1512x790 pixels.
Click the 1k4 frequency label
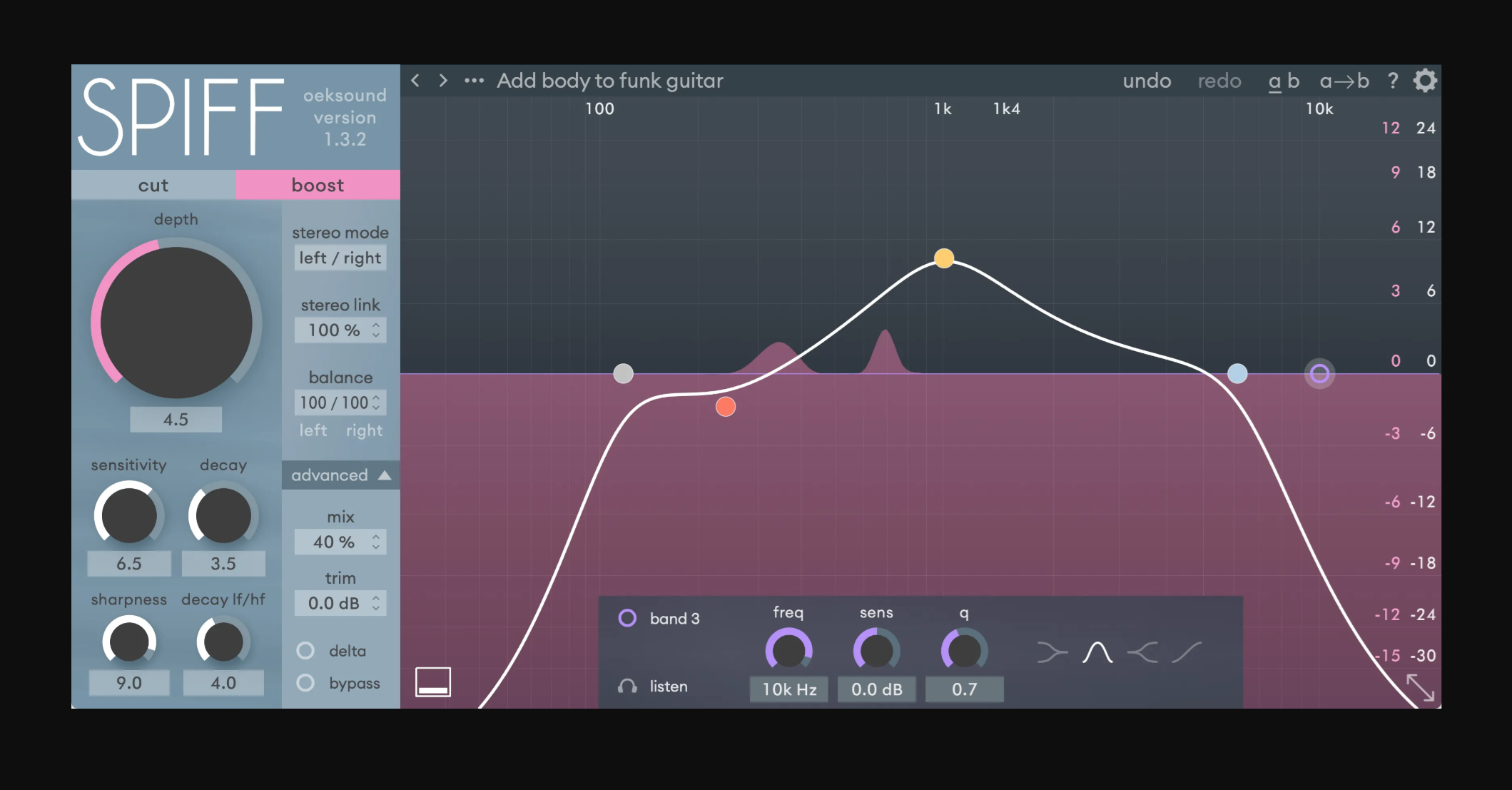click(1007, 109)
